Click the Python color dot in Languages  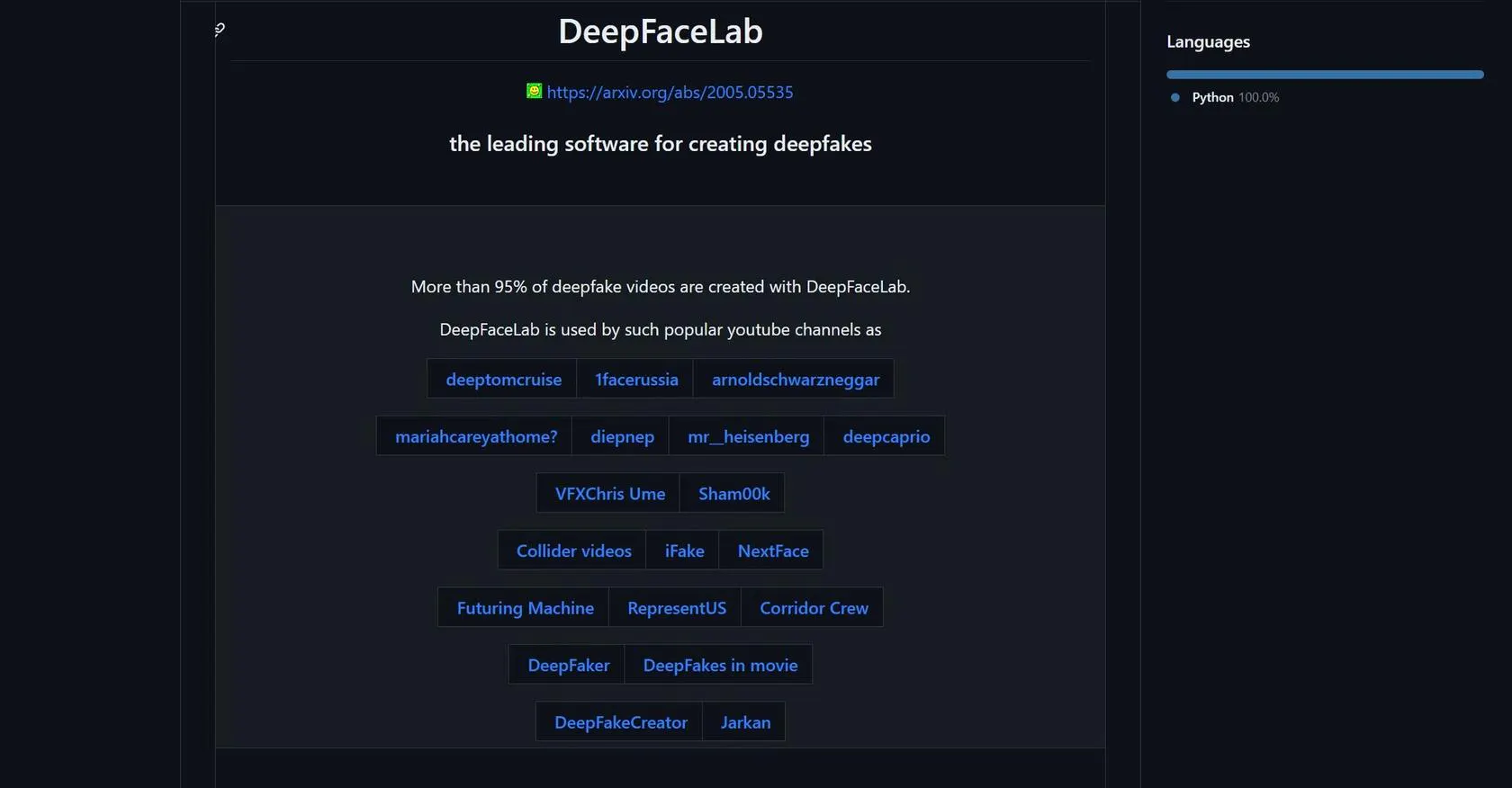pyautogui.click(x=1174, y=97)
